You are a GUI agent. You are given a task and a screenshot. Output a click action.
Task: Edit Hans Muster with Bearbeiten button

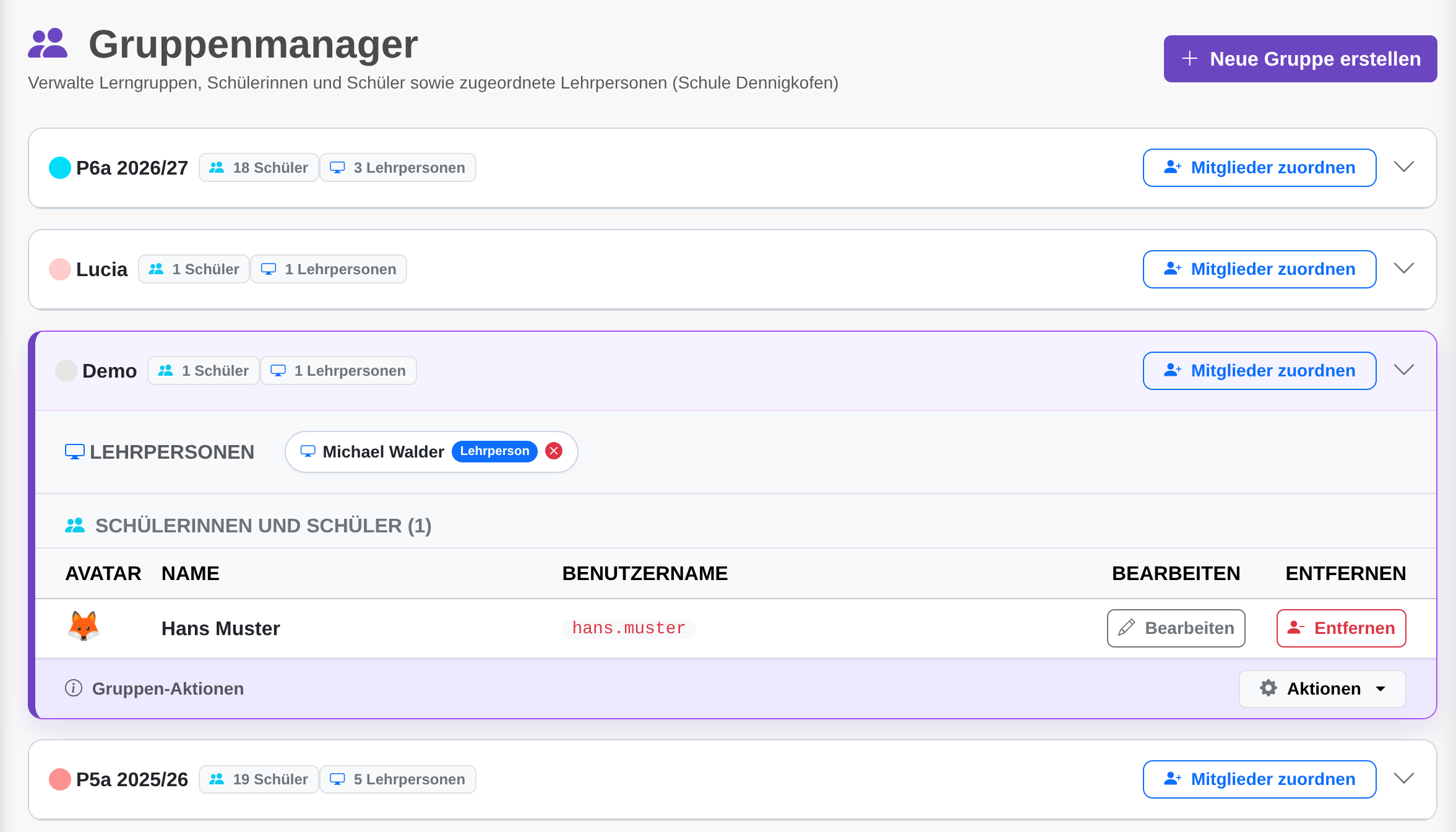click(1176, 628)
